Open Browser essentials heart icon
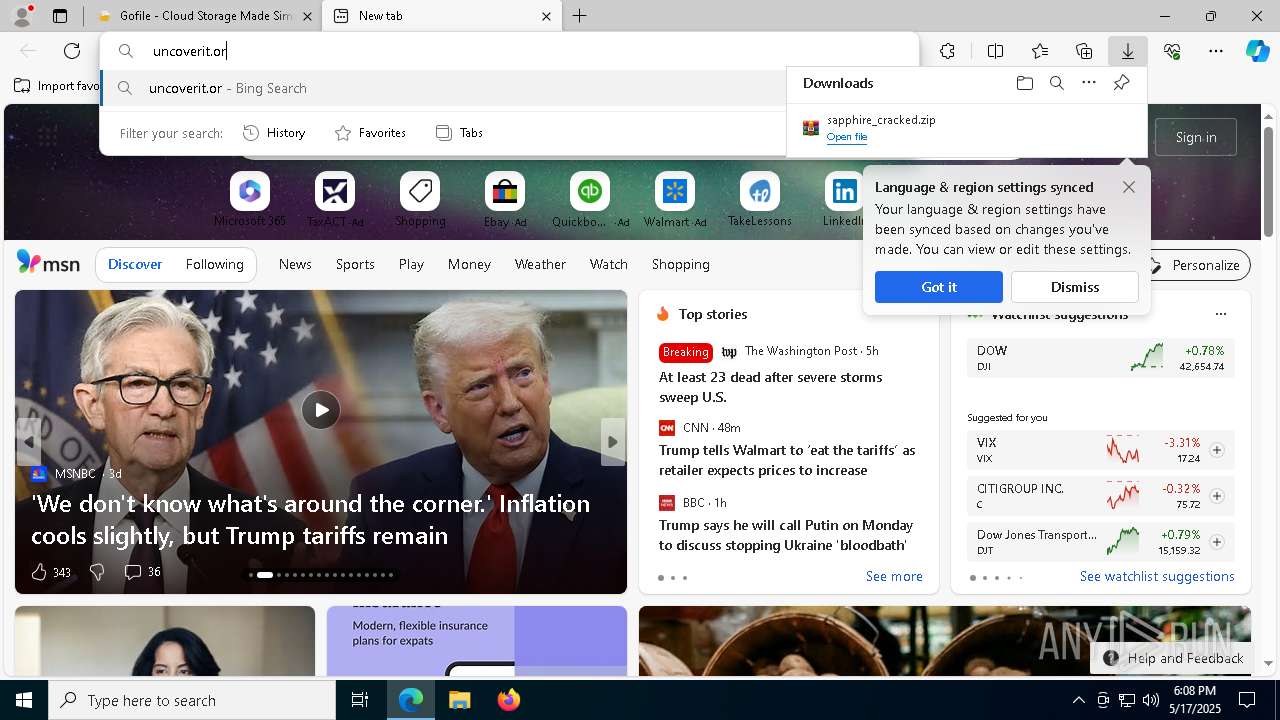 pyautogui.click(x=1172, y=51)
